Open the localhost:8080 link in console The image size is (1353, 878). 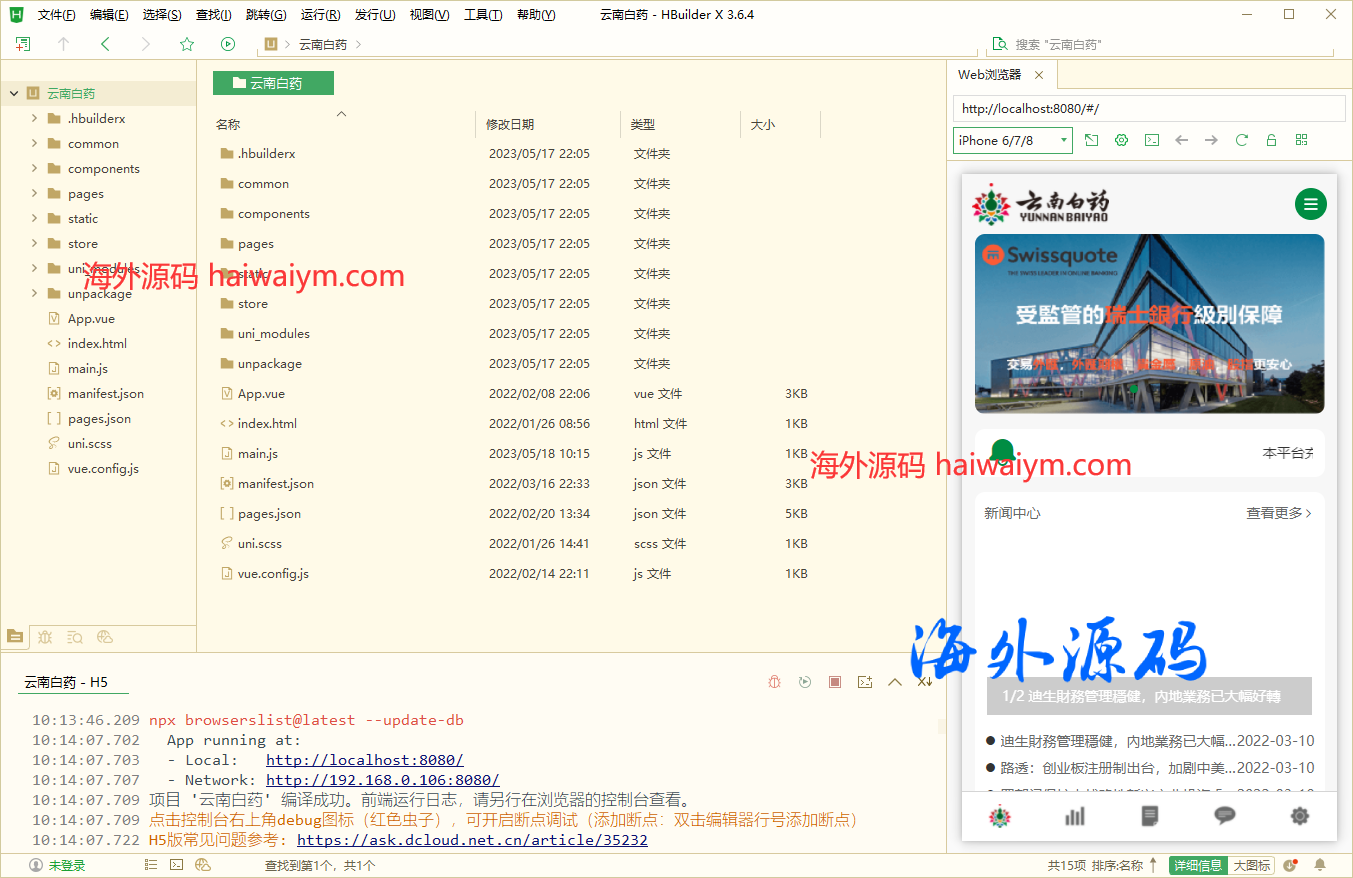point(364,760)
